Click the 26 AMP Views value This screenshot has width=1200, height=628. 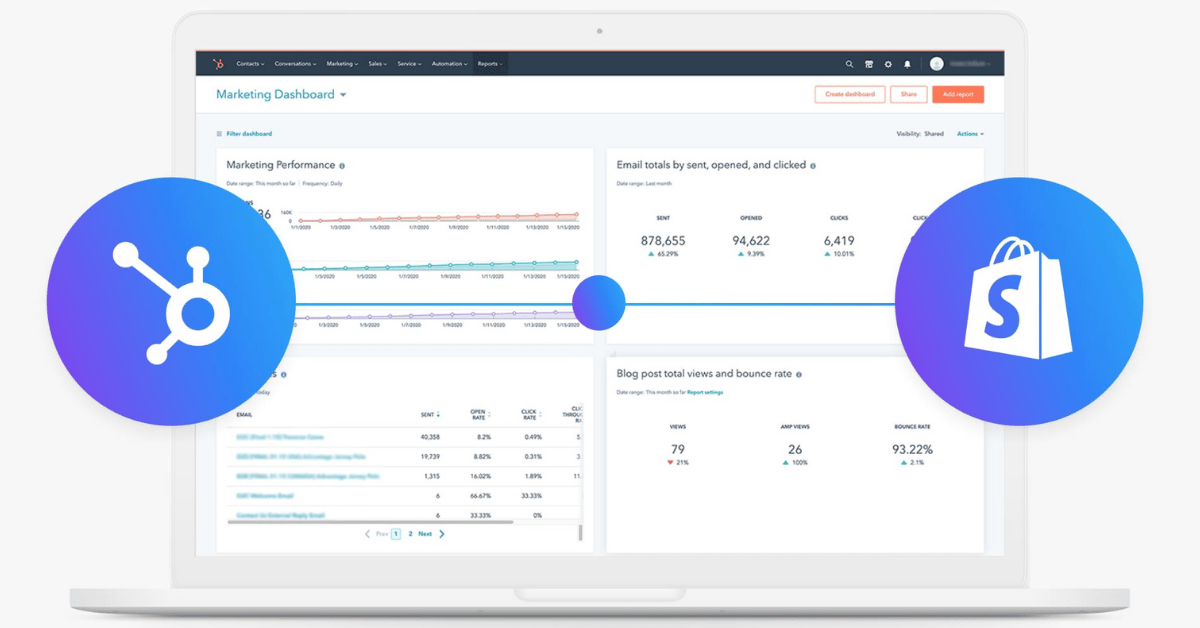click(x=795, y=449)
